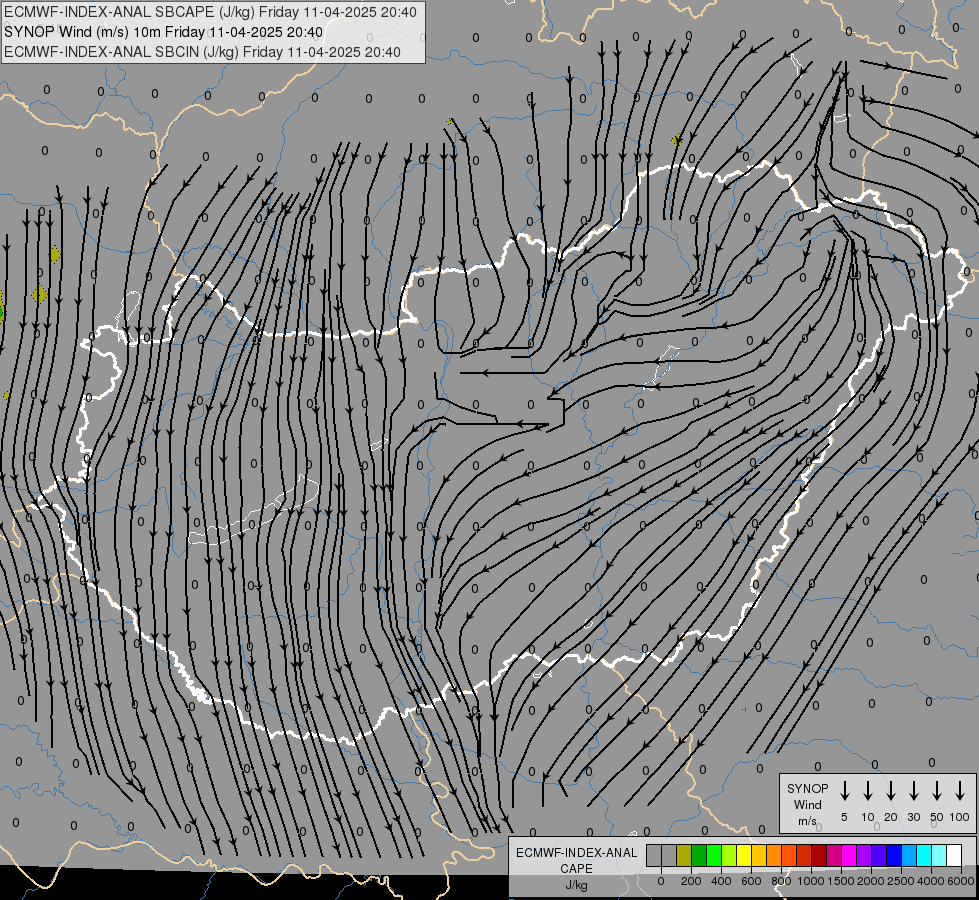Click the 1500 tick label on CAPE scale
The width and height of the screenshot is (979, 900).
(x=841, y=881)
